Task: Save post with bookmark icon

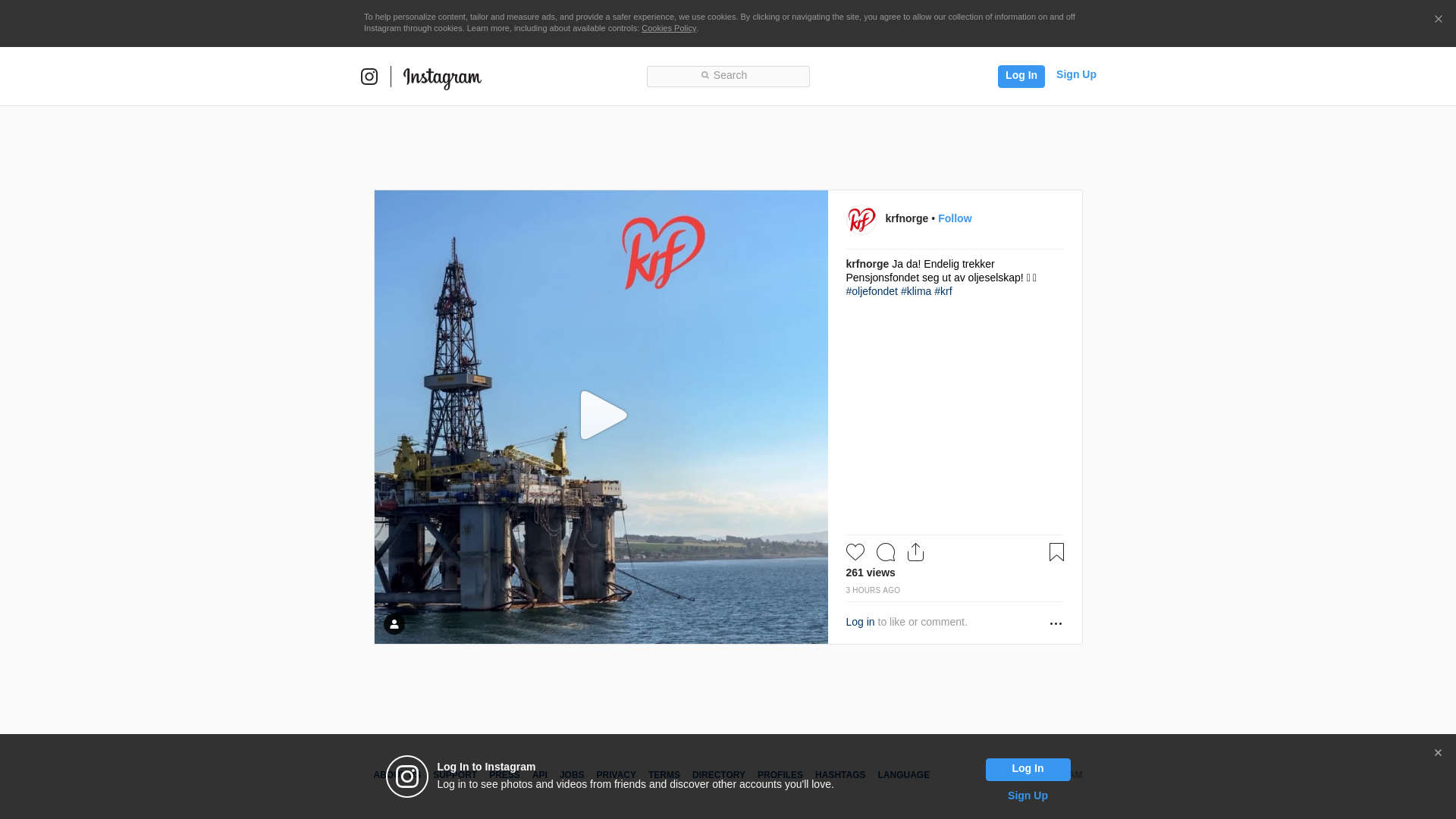Action: [x=1056, y=552]
